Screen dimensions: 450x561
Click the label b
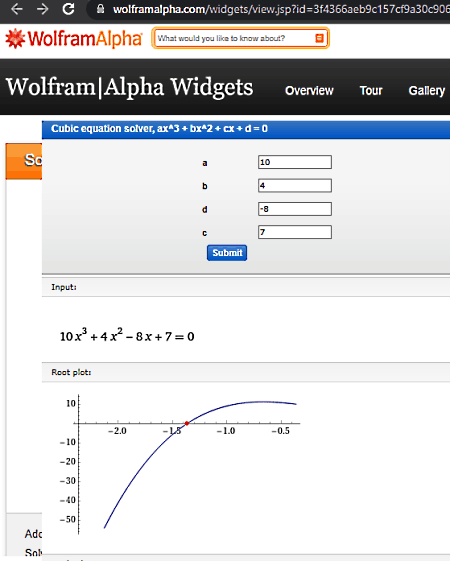click(205, 186)
